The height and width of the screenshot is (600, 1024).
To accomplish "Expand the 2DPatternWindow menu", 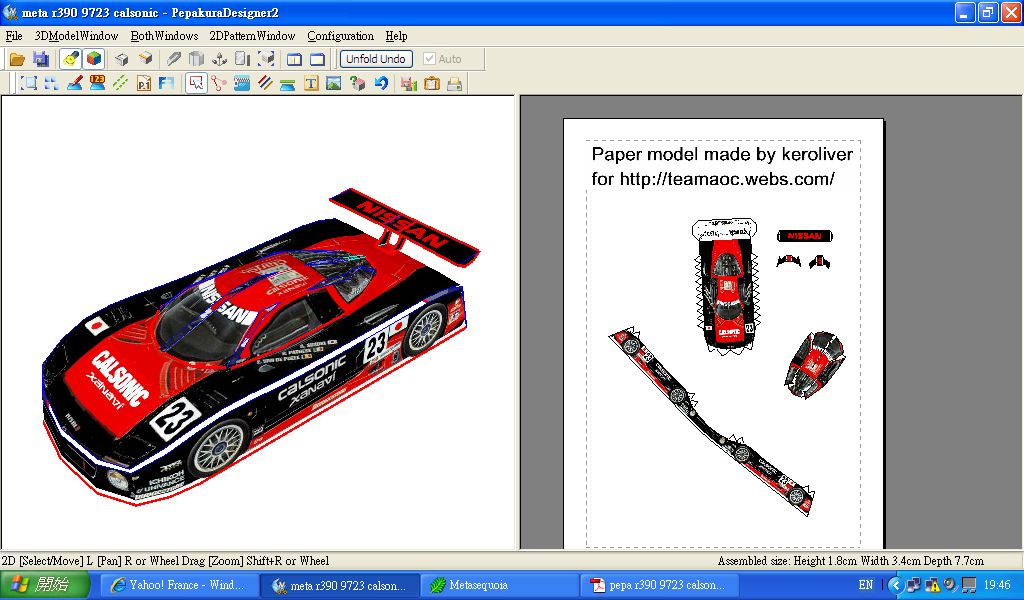I will click(x=252, y=36).
